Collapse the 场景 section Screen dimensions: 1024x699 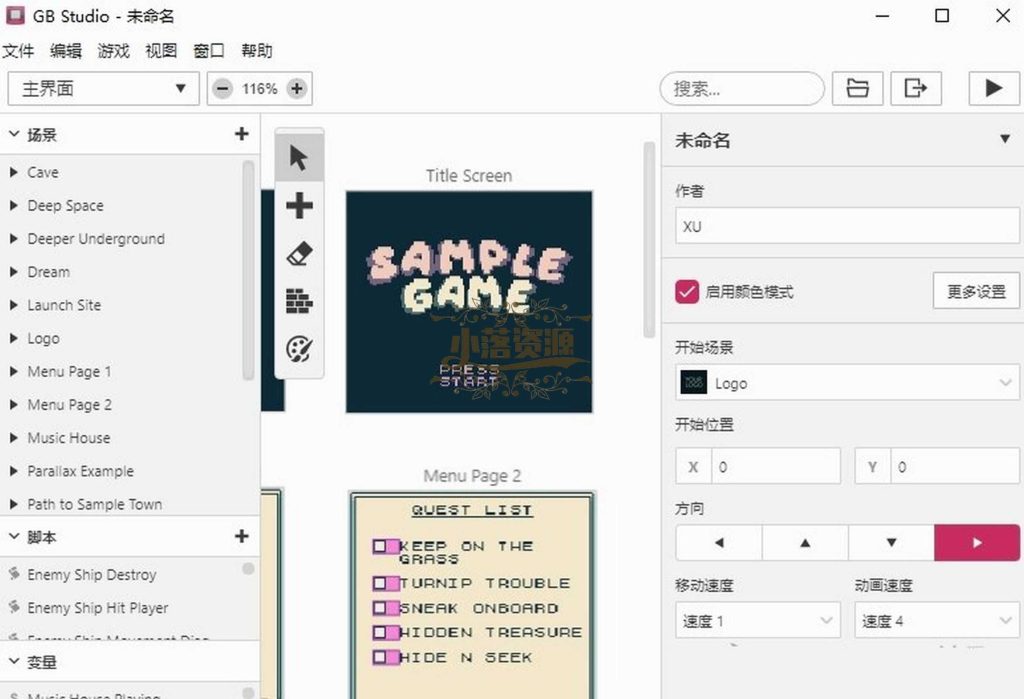click(14, 134)
